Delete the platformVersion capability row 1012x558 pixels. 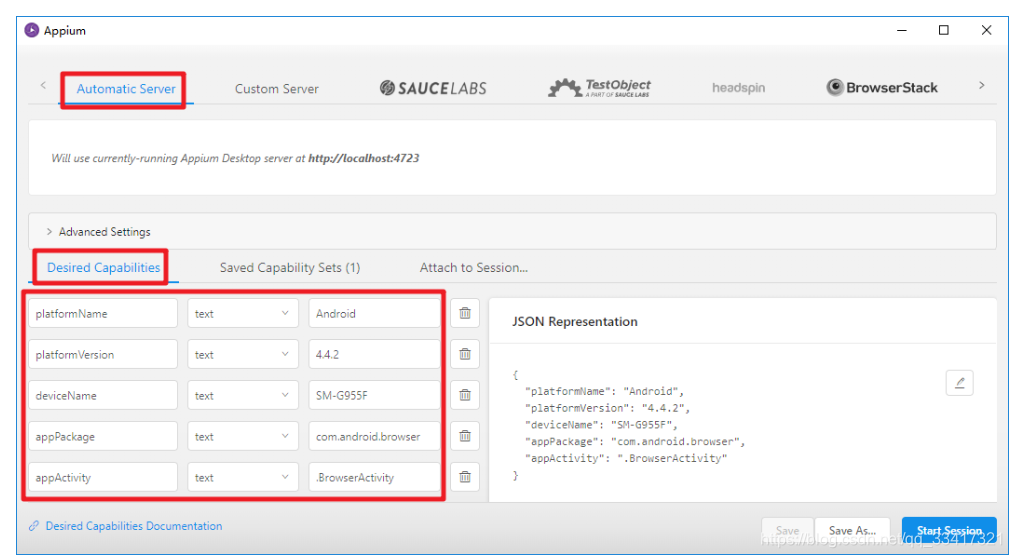(465, 354)
